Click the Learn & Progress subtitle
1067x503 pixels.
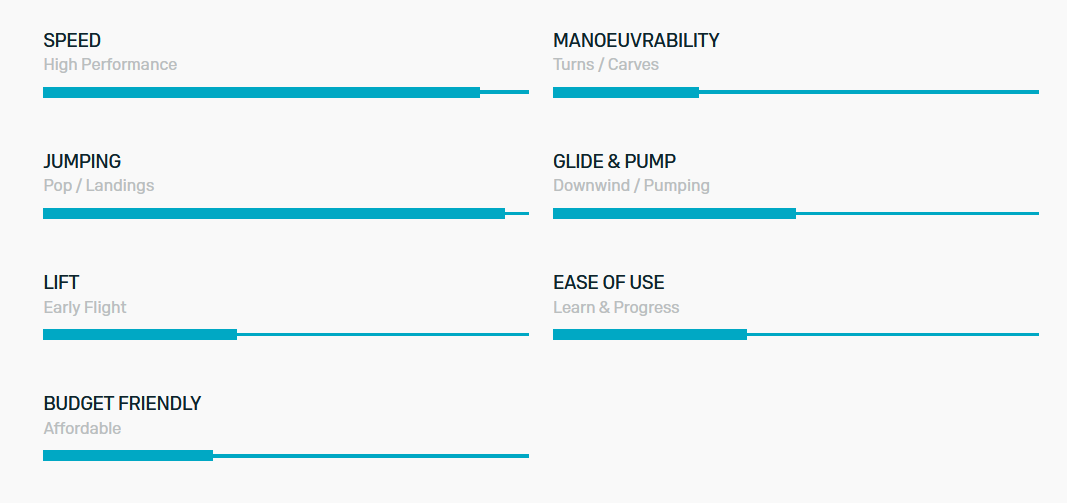[617, 308]
